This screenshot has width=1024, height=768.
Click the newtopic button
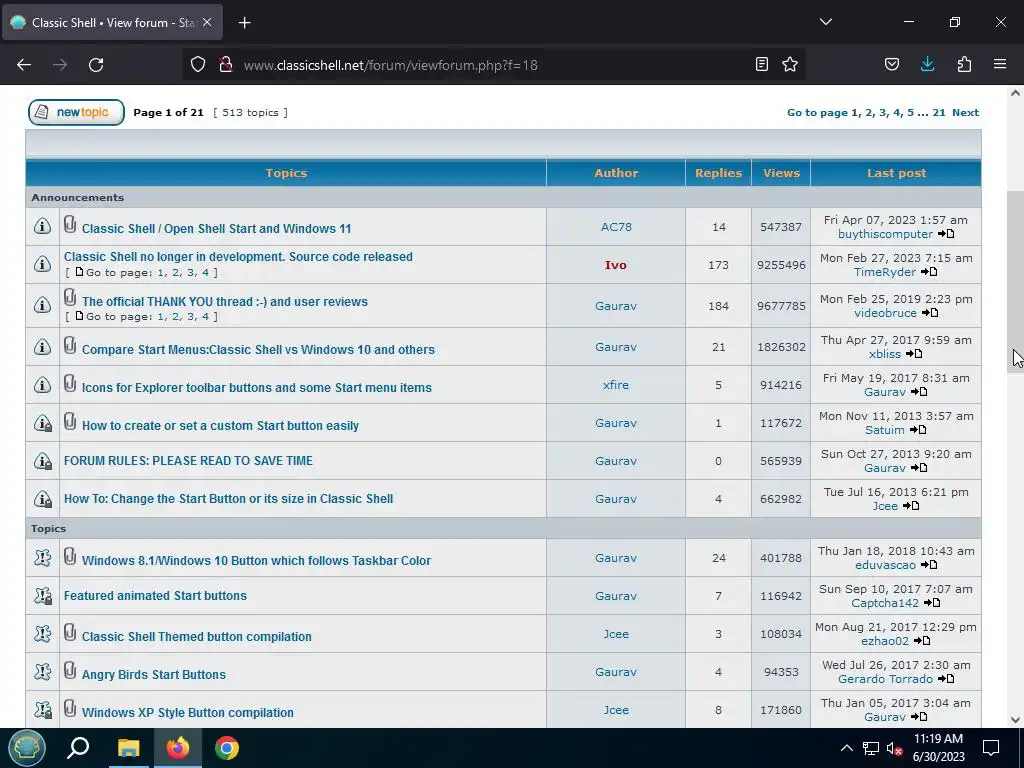click(76, 112)
